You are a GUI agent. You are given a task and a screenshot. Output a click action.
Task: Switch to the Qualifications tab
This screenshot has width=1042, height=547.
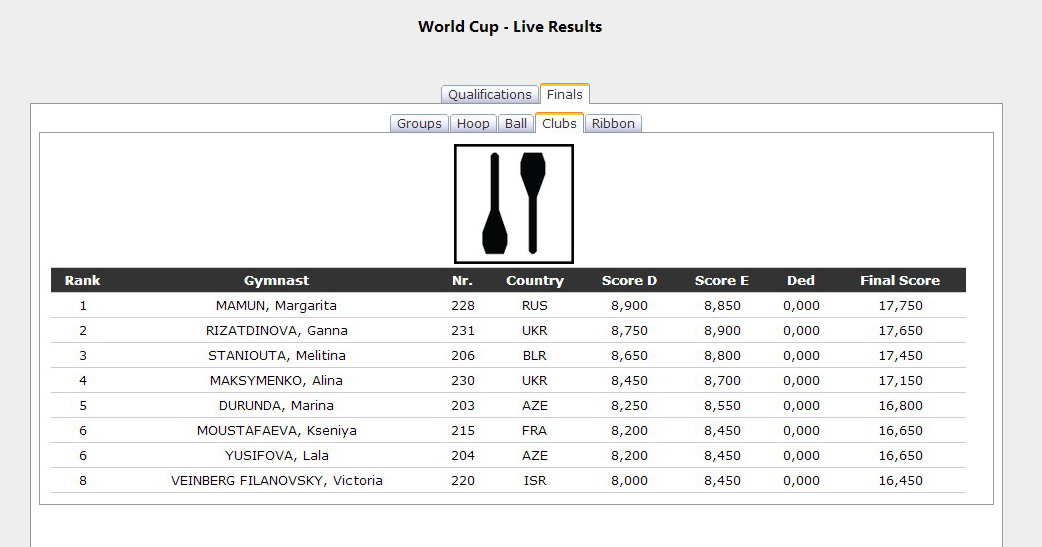point(489,95)
